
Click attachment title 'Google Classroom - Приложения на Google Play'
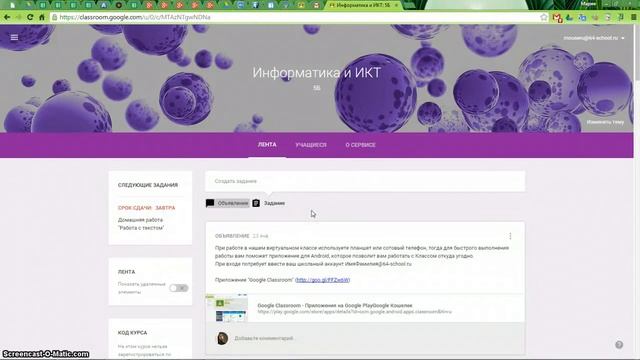(x=335, y=305)
